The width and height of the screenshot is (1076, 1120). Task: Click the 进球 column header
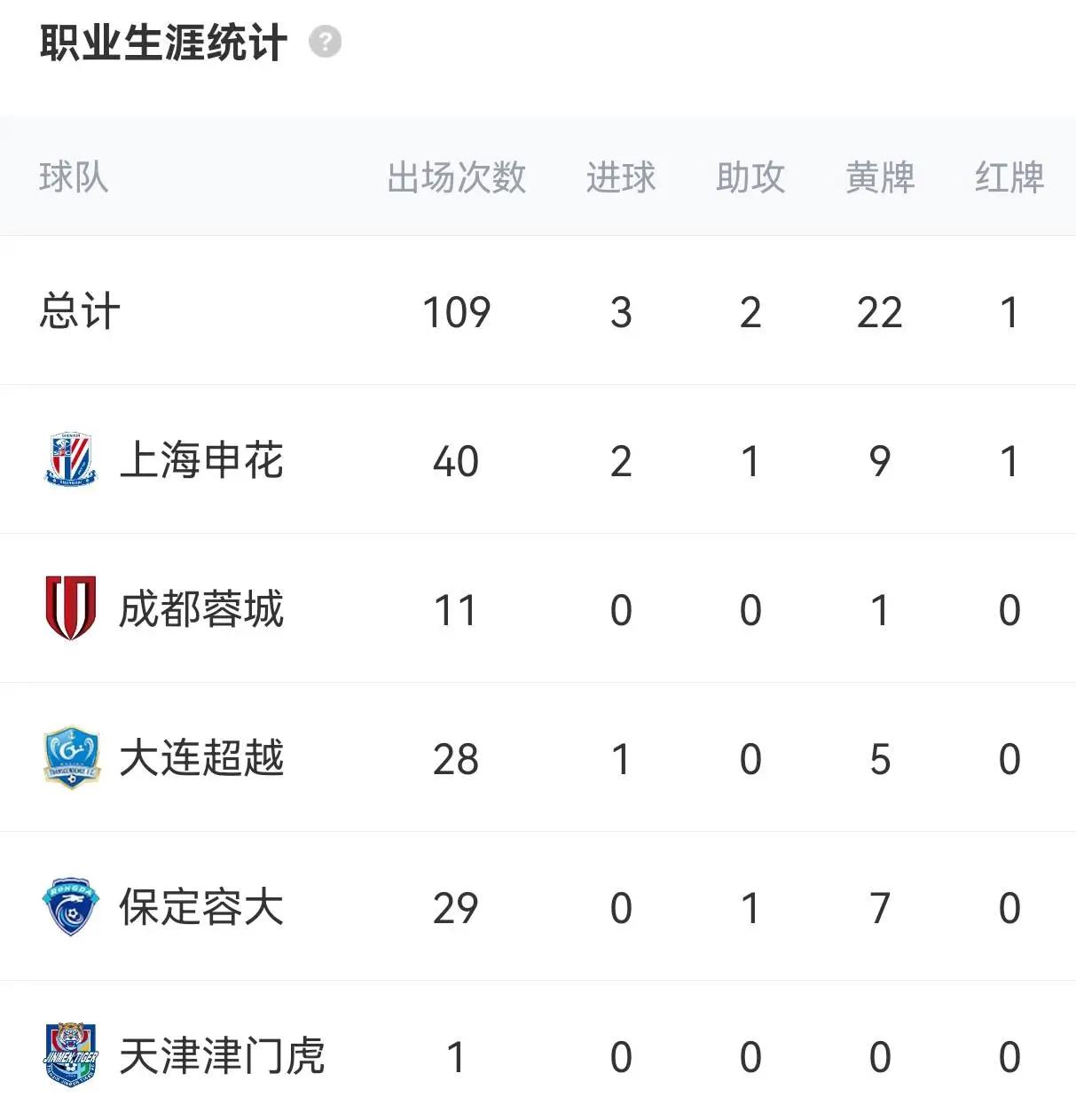[620, 177]
